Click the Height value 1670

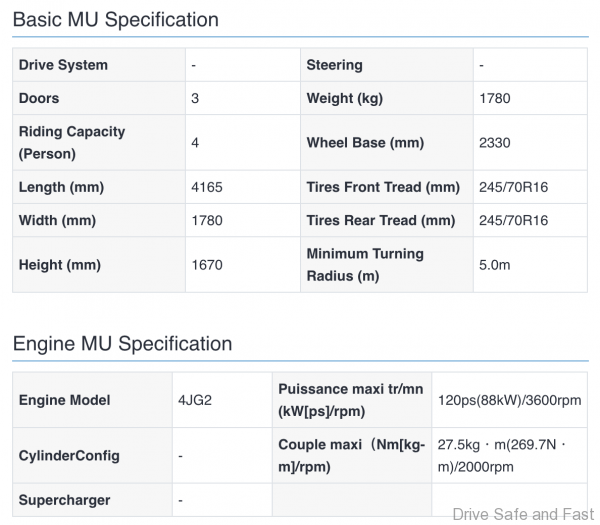tap(207, 265)
